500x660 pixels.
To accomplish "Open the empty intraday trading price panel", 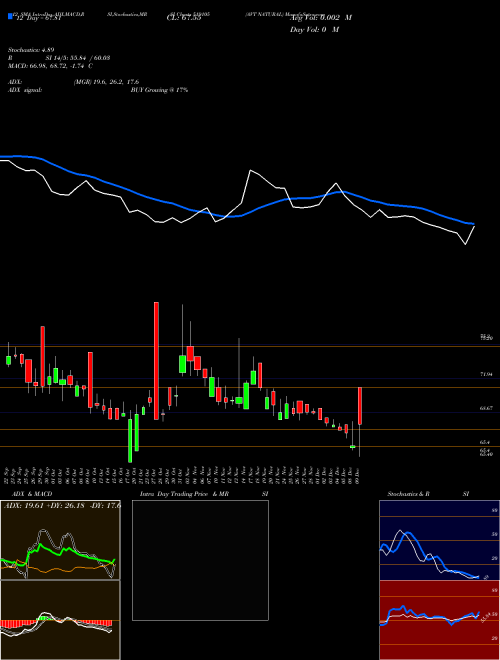I will point(200,560).
